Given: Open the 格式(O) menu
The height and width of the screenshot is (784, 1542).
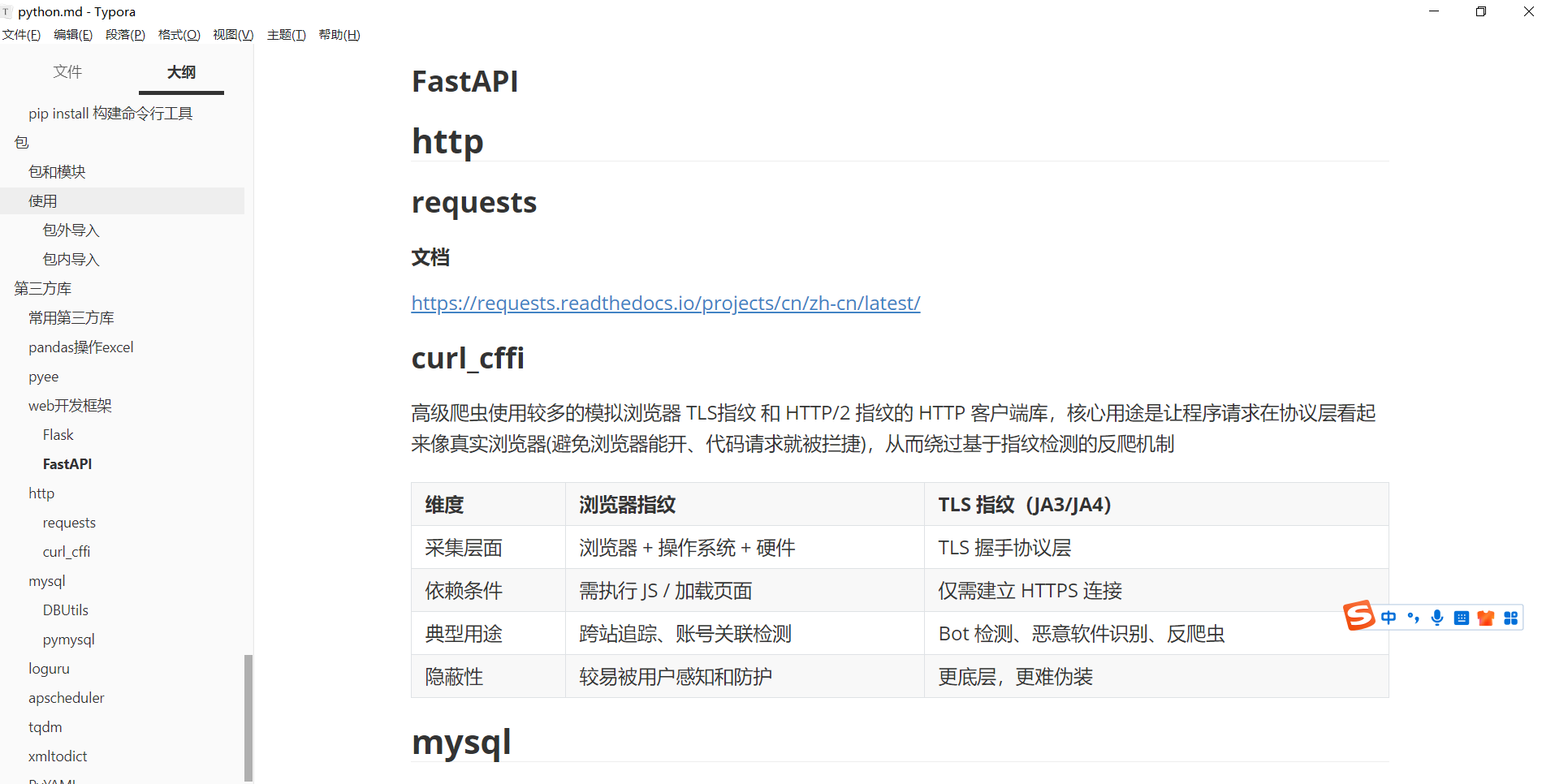Looking at the screenshot, I should [x=179, y=35].
